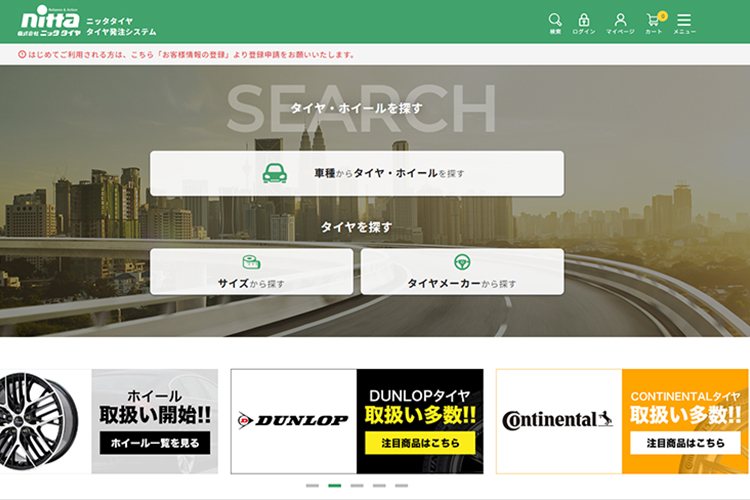Open the login lock icon

[x=584, y=23]
